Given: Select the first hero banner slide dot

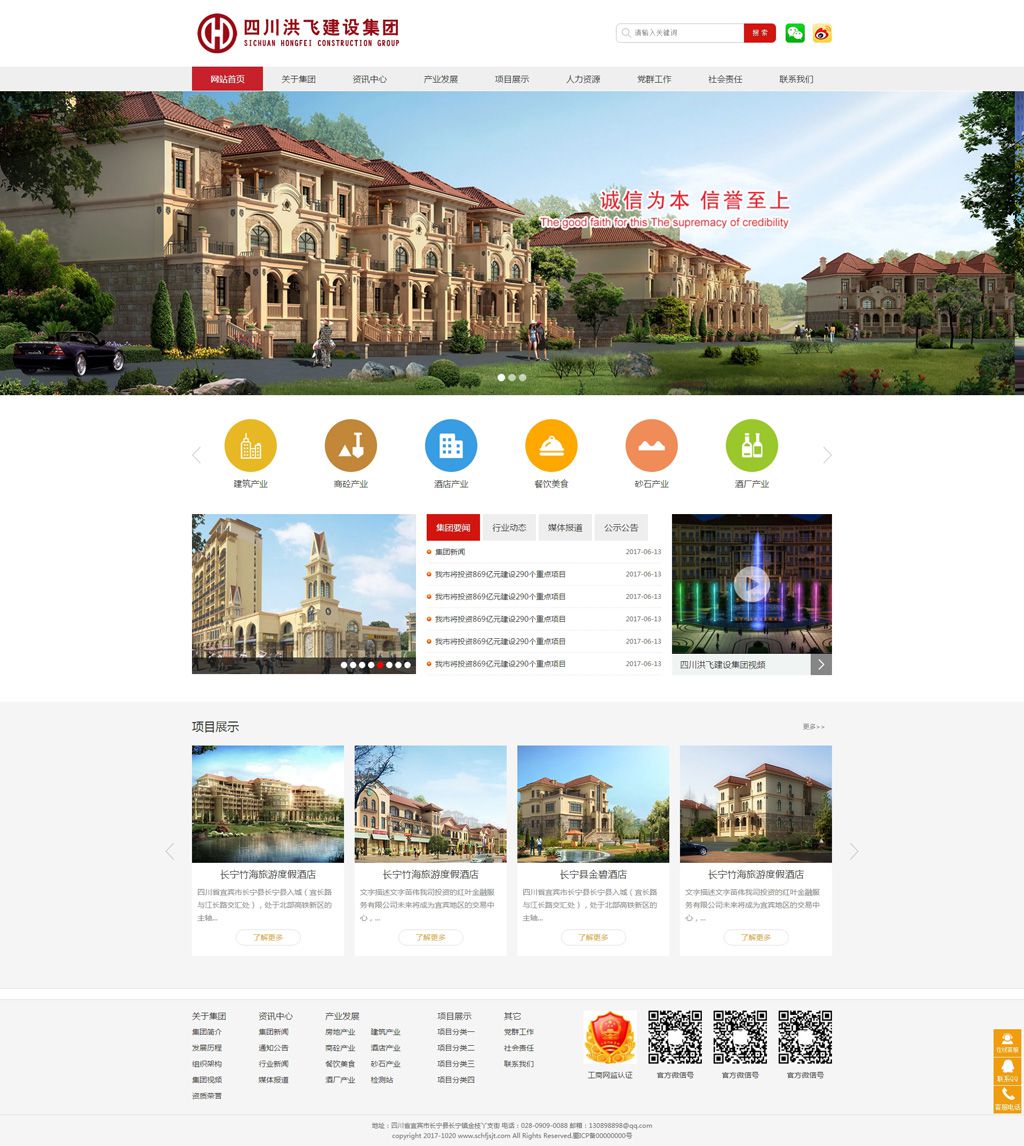Looking at the screenshot, I should 502,378.
